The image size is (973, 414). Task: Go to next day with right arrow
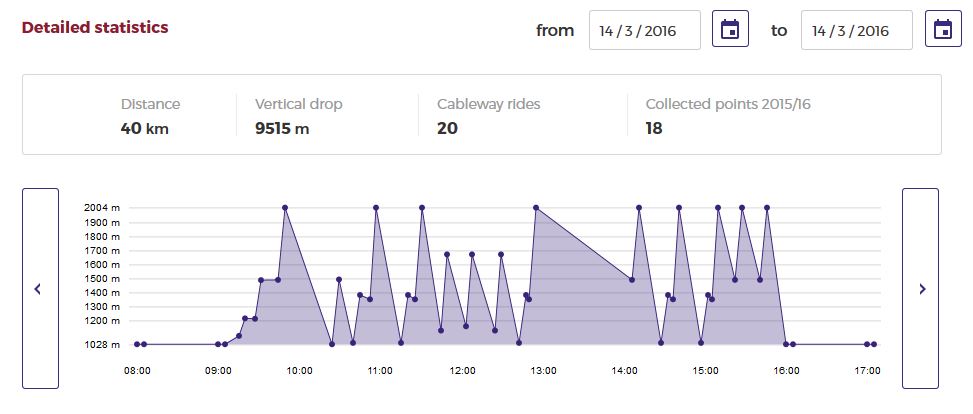click(x=920, y=289)
